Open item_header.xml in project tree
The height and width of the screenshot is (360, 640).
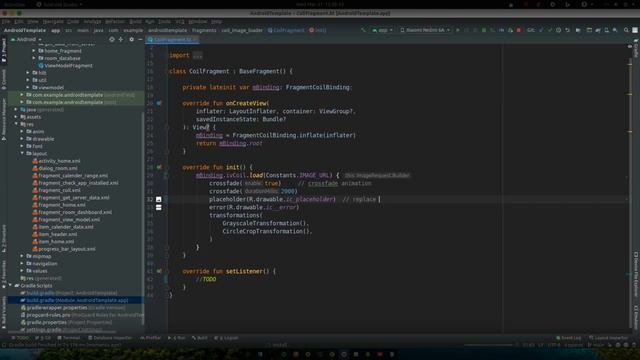coord(55,234)
